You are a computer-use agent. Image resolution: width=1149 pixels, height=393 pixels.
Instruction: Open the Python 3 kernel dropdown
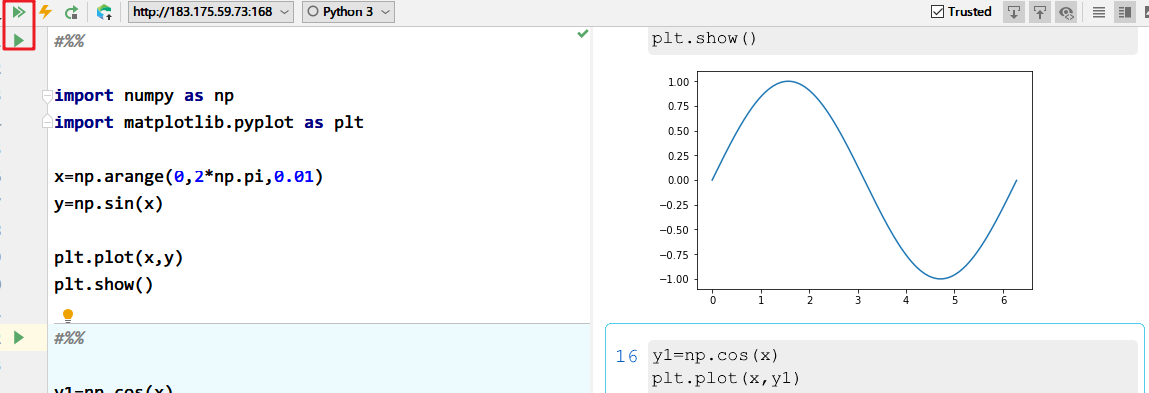point(349,12)
